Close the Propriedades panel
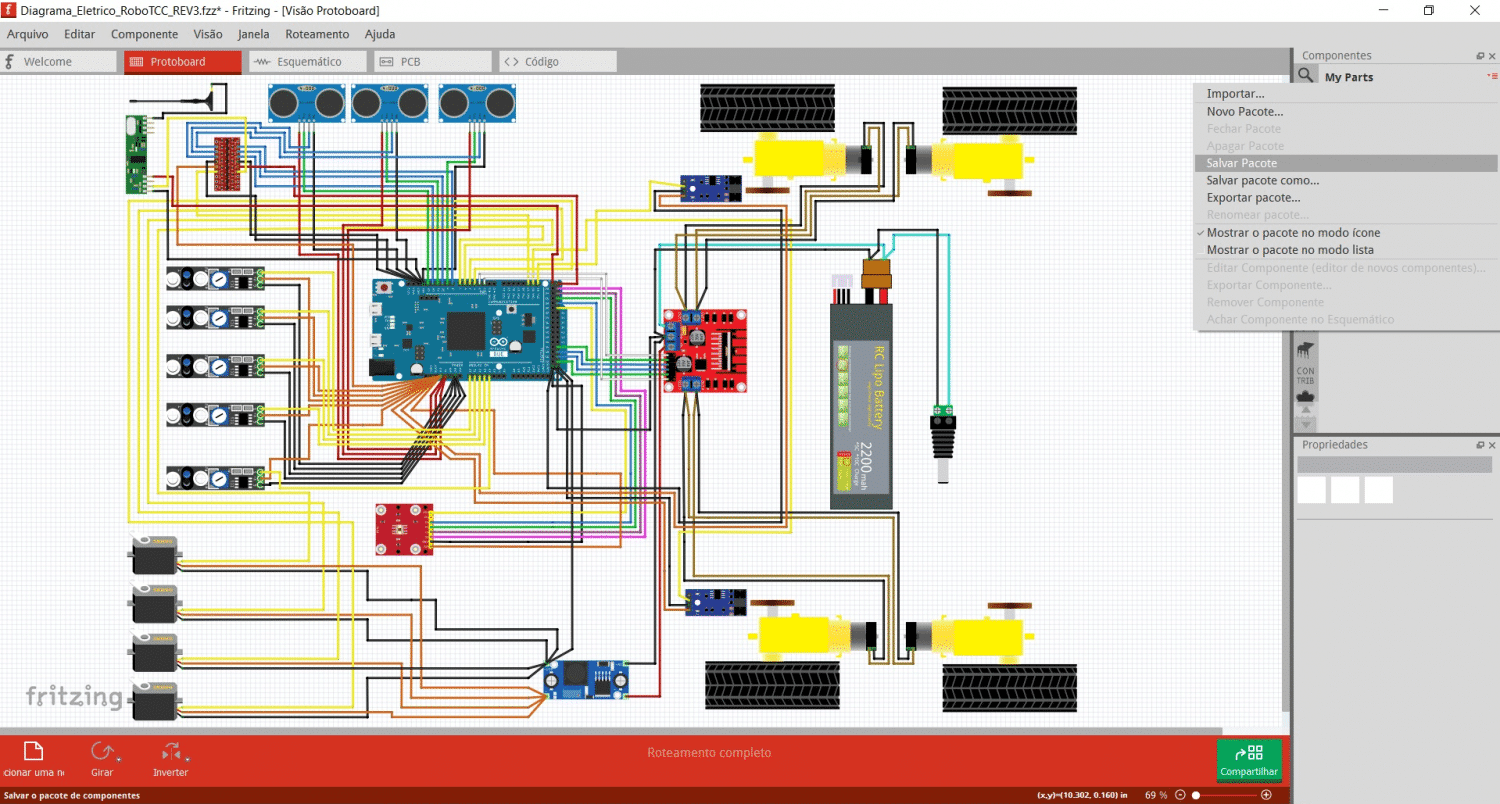Image resolution: width=1500 pixels, height=804 pixels. coord(1493,445)
